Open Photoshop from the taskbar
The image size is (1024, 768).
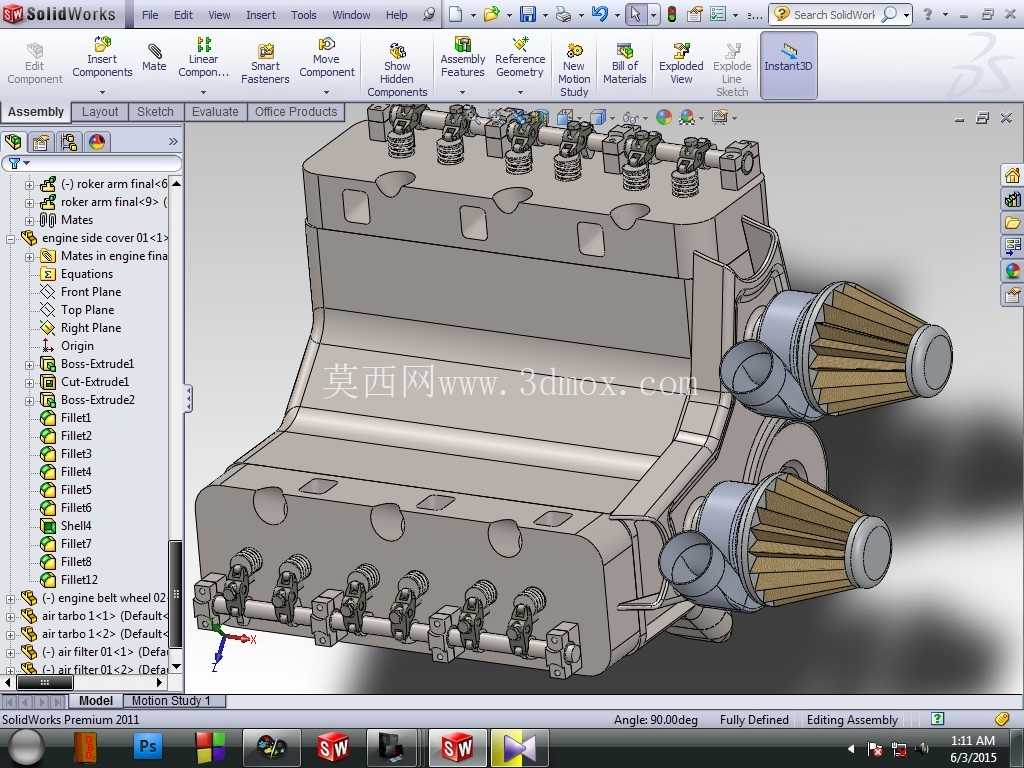point(148,746)
